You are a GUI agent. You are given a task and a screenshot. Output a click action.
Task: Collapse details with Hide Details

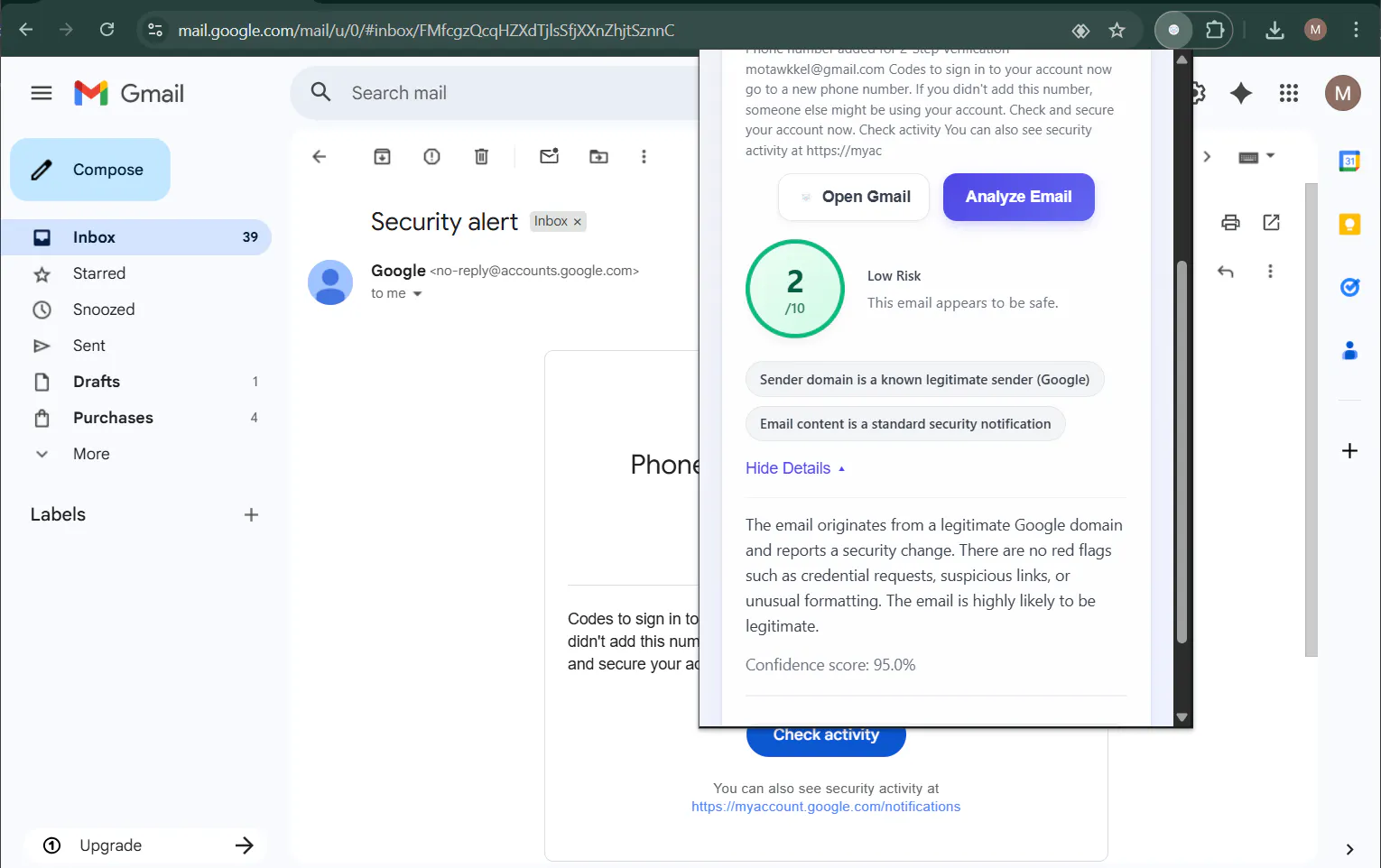tap(795, 468)
